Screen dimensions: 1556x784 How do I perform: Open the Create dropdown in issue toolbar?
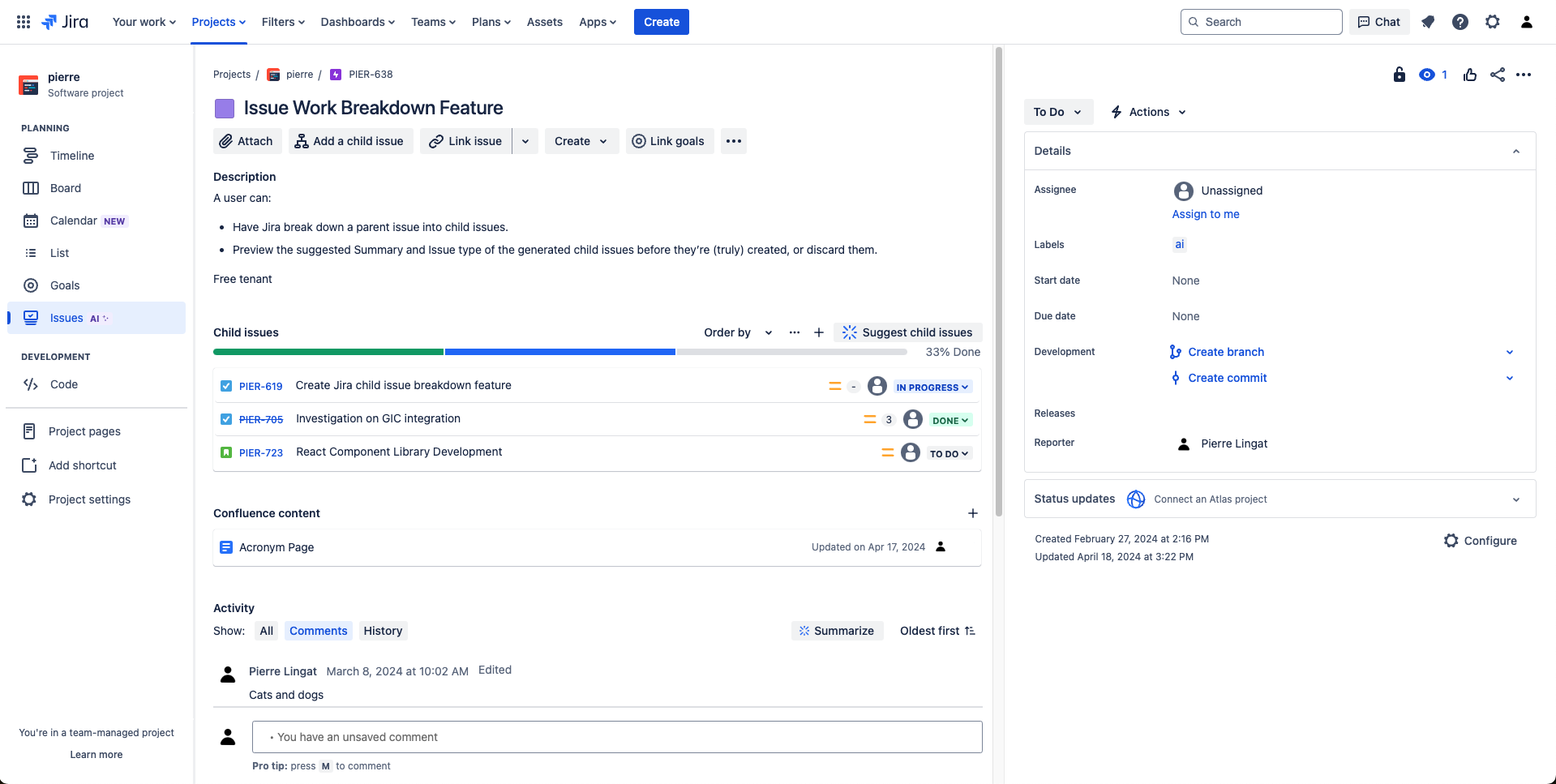pos(581,141)
